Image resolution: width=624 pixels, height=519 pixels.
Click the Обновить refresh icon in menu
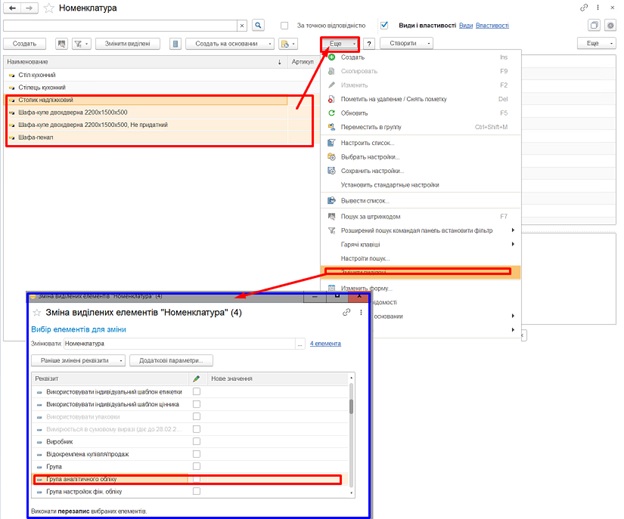coord(331,113)
